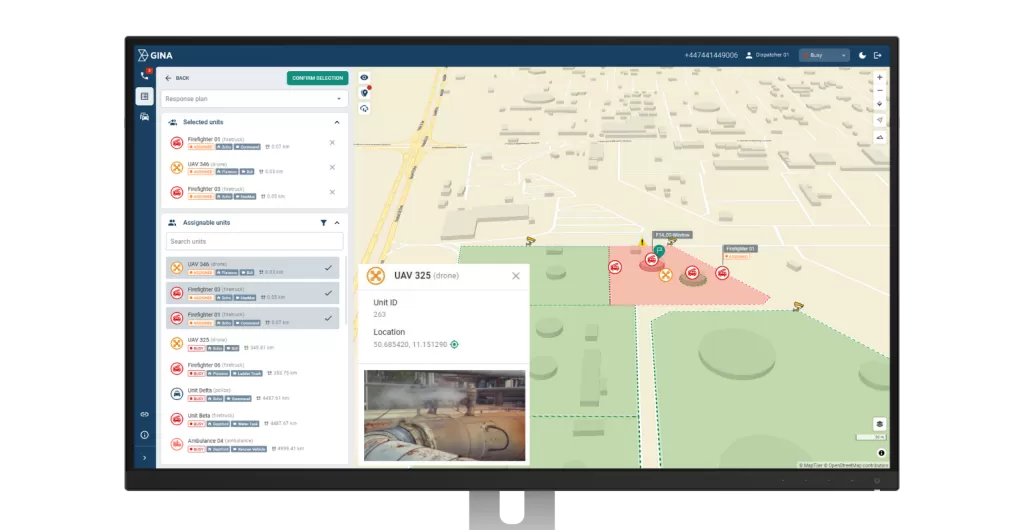1024x530 pixels.
Task: Click the Firefighter 01 map label
Action: click(x=740, y=249)
